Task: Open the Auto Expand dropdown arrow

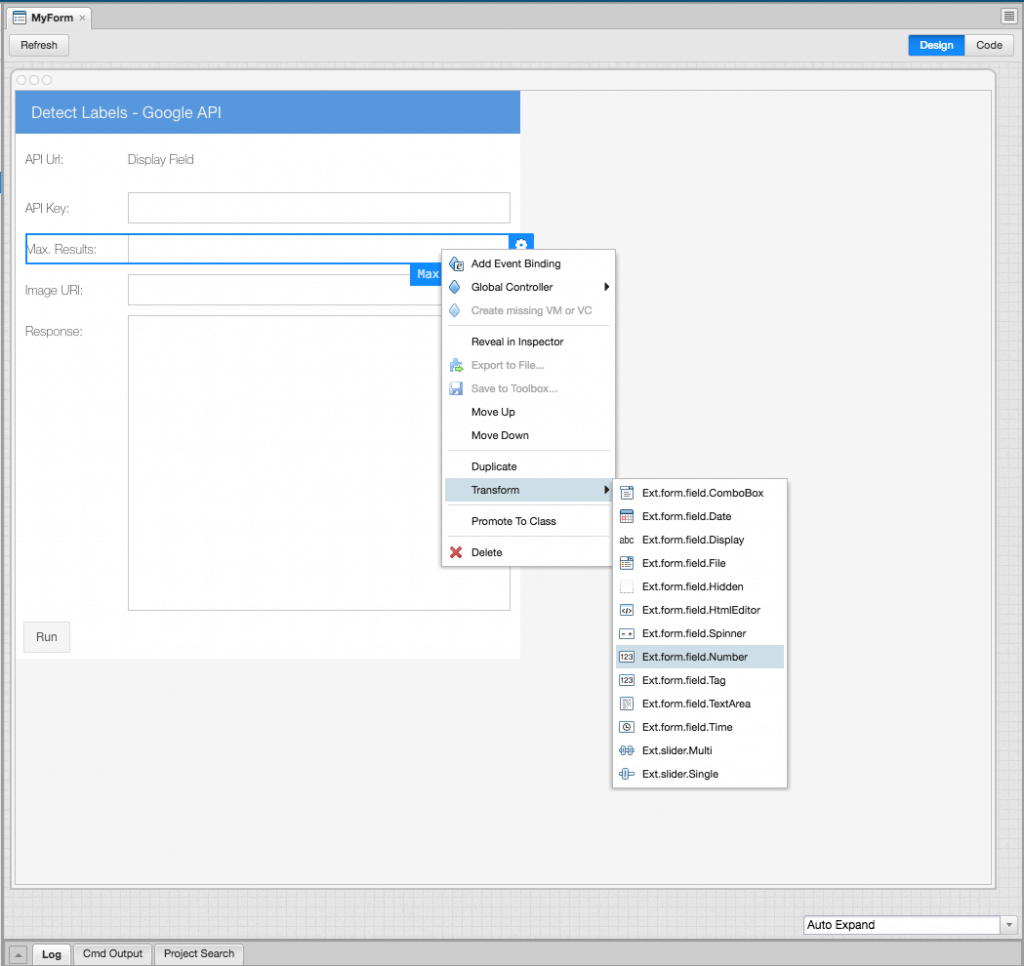Action: [1009, 925]
